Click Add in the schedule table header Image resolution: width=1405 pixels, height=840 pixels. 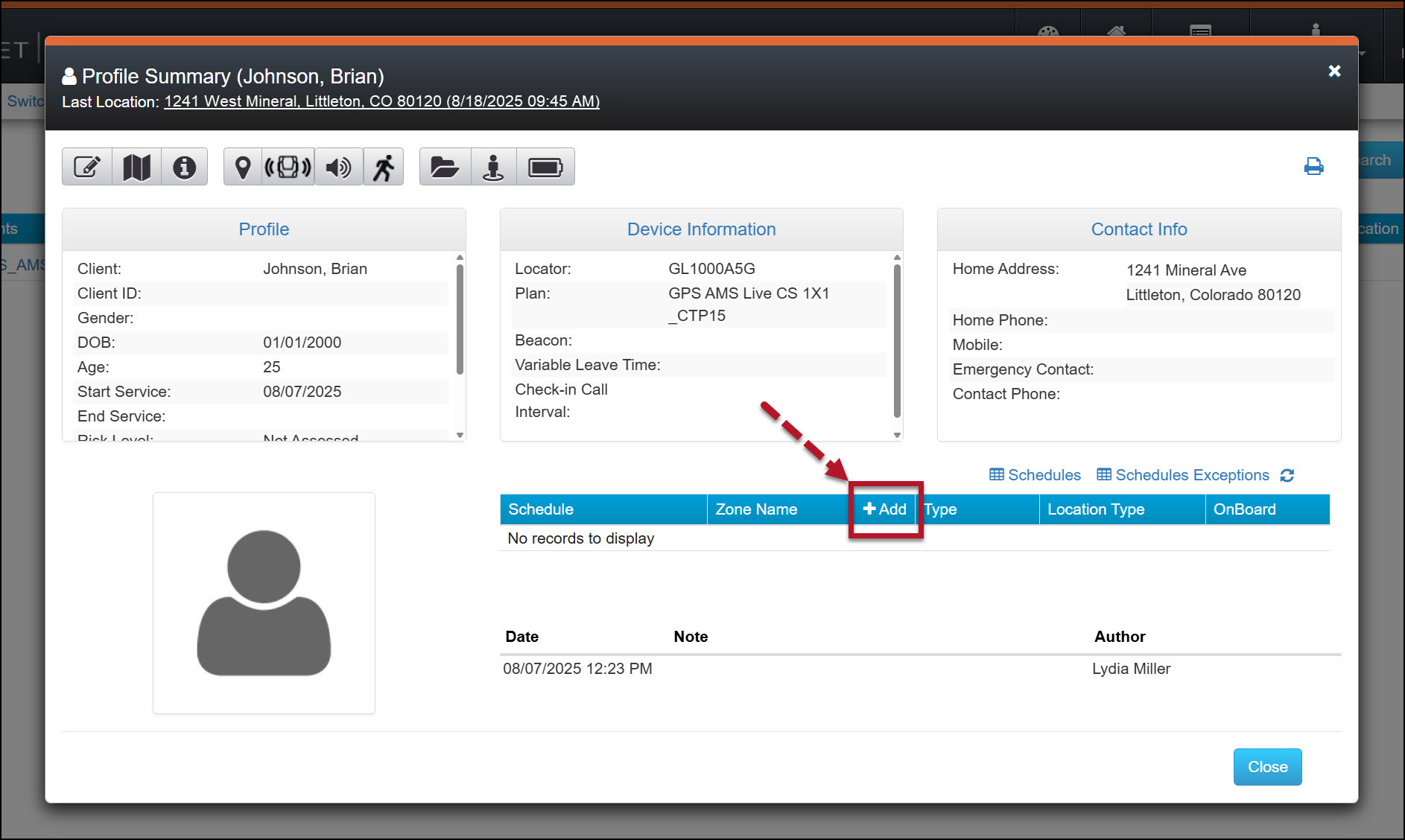click(885, 509)
